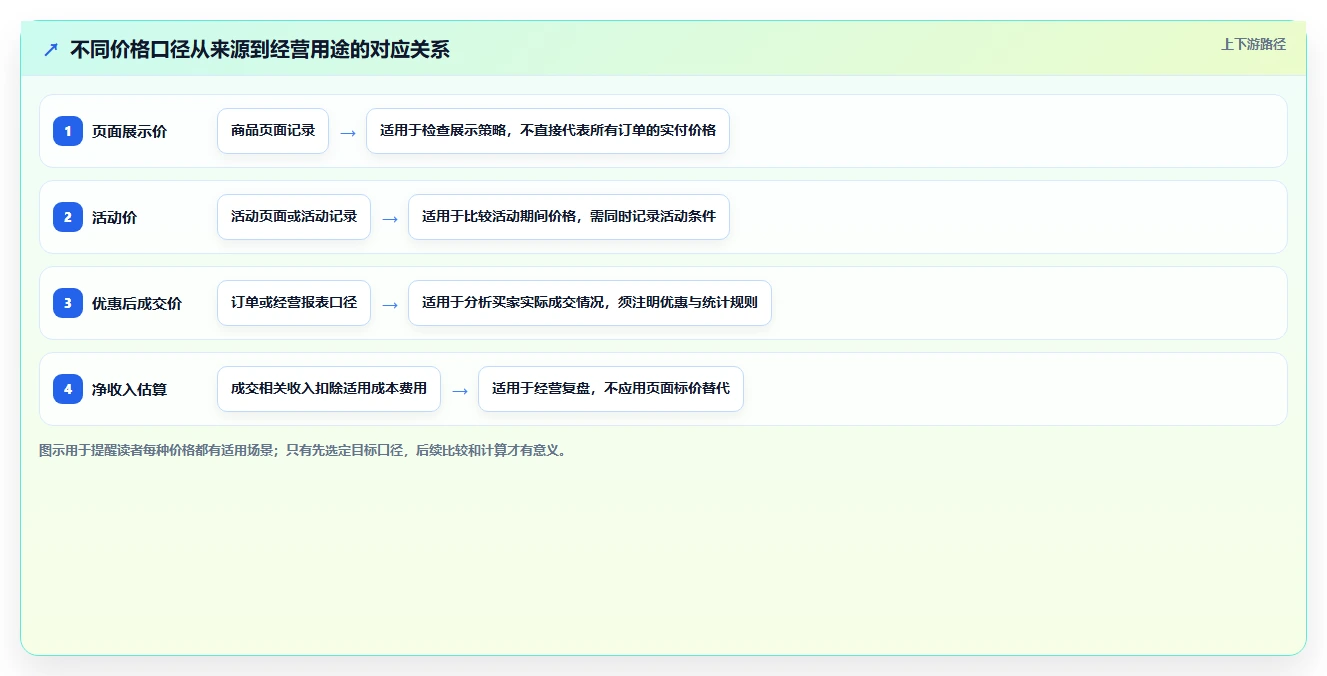This screenshot has width=1327, height=676.
Task: Click the number 1 badge for 页面展示价
Action: point(68,131)
